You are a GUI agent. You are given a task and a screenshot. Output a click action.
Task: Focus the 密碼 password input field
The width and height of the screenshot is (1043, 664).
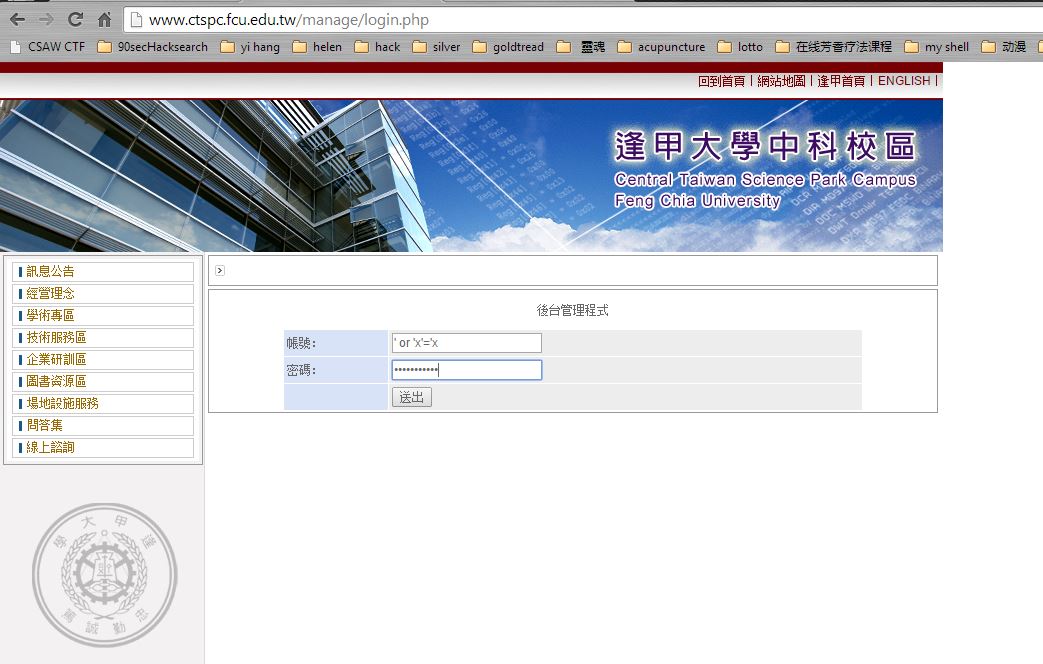coord(467,370)
